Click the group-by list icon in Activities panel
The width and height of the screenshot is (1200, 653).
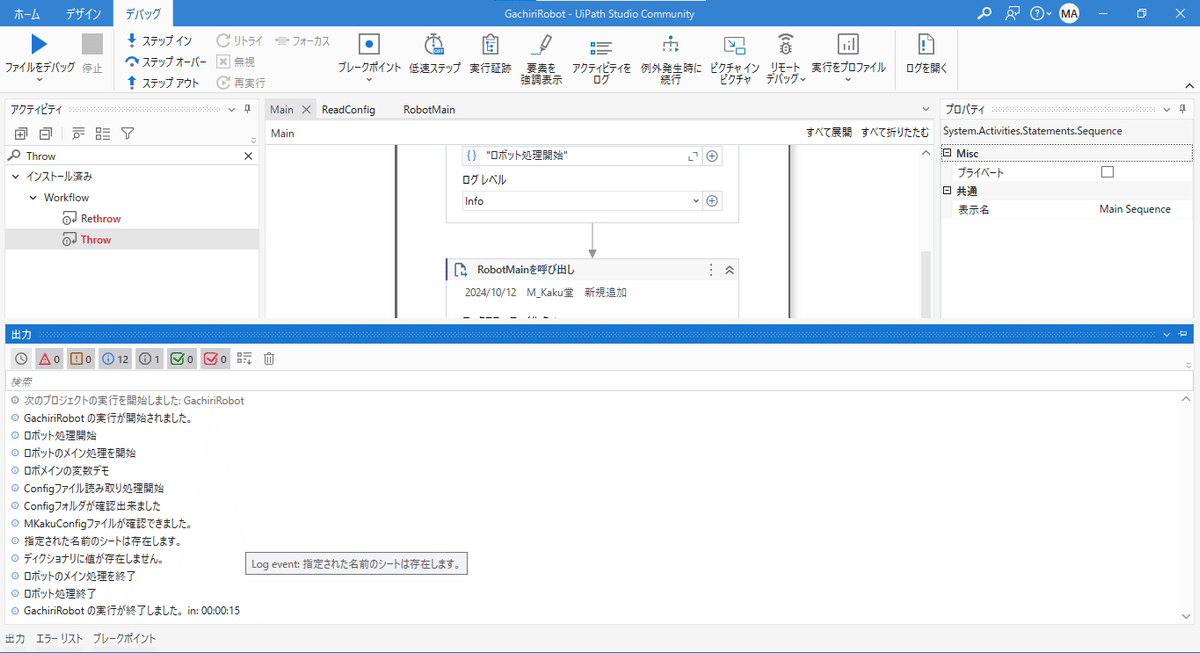[x=103, y=134]
